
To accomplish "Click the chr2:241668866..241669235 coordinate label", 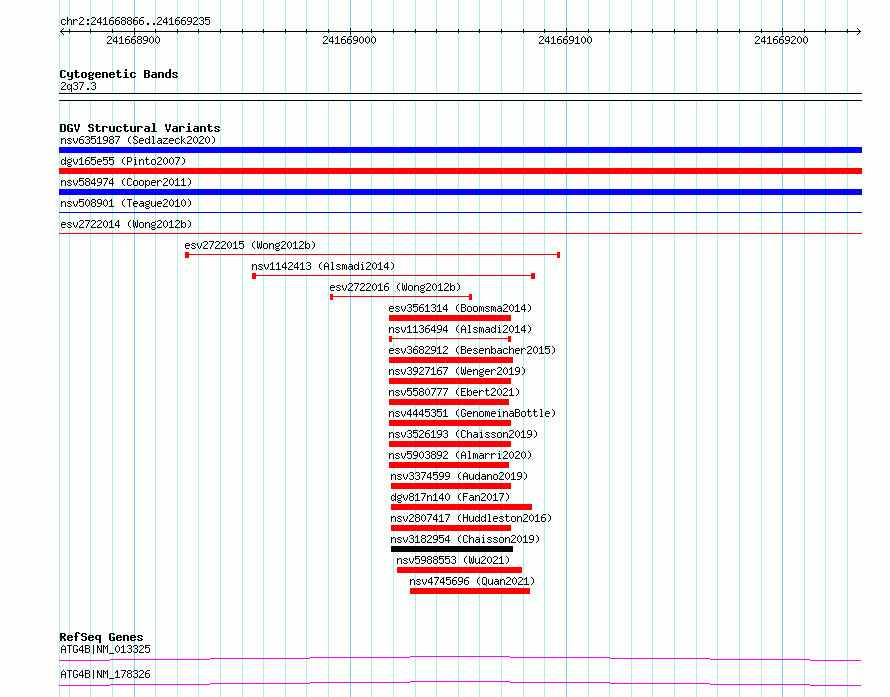I will [136, 21].
